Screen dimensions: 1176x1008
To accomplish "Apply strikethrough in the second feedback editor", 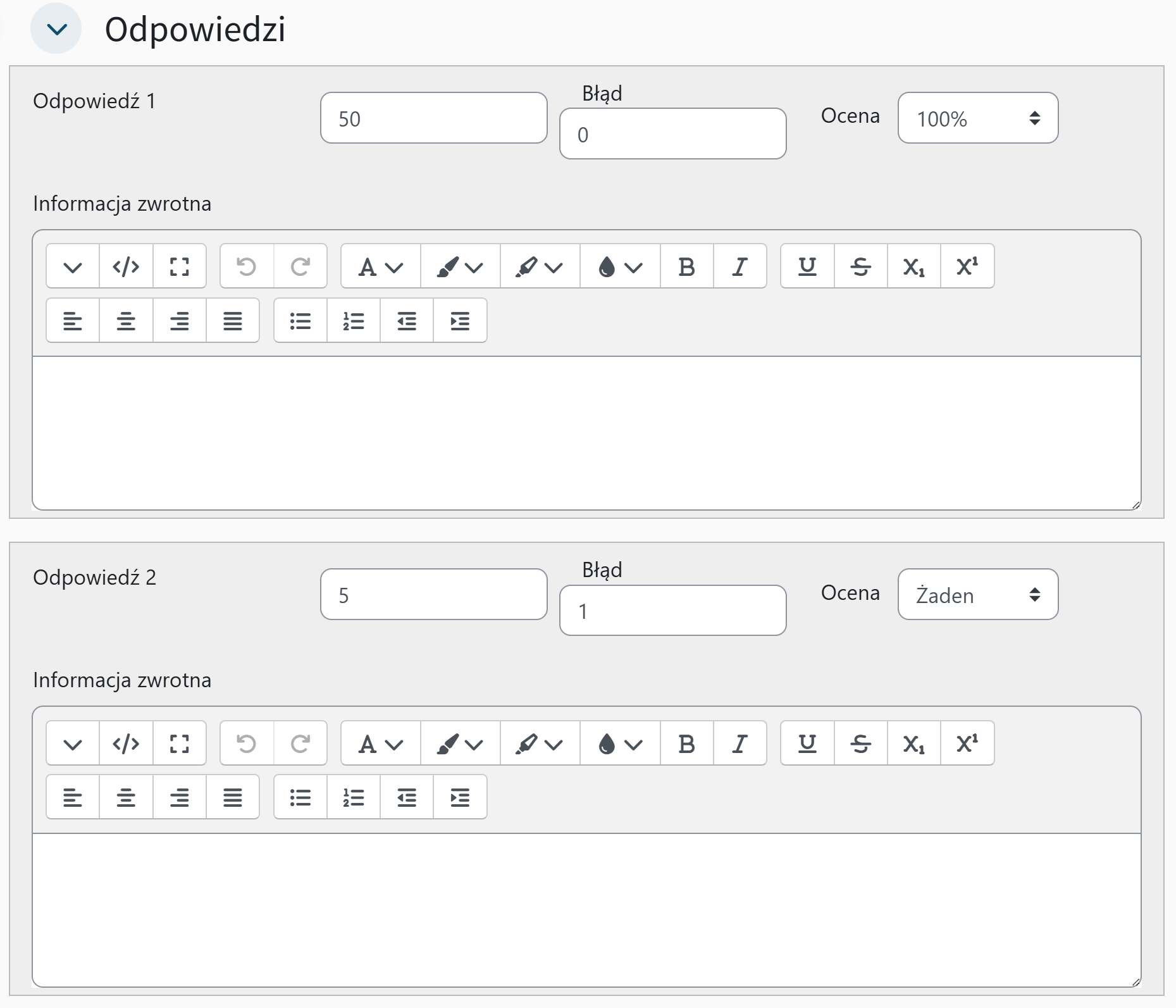I will pos(860,744).
